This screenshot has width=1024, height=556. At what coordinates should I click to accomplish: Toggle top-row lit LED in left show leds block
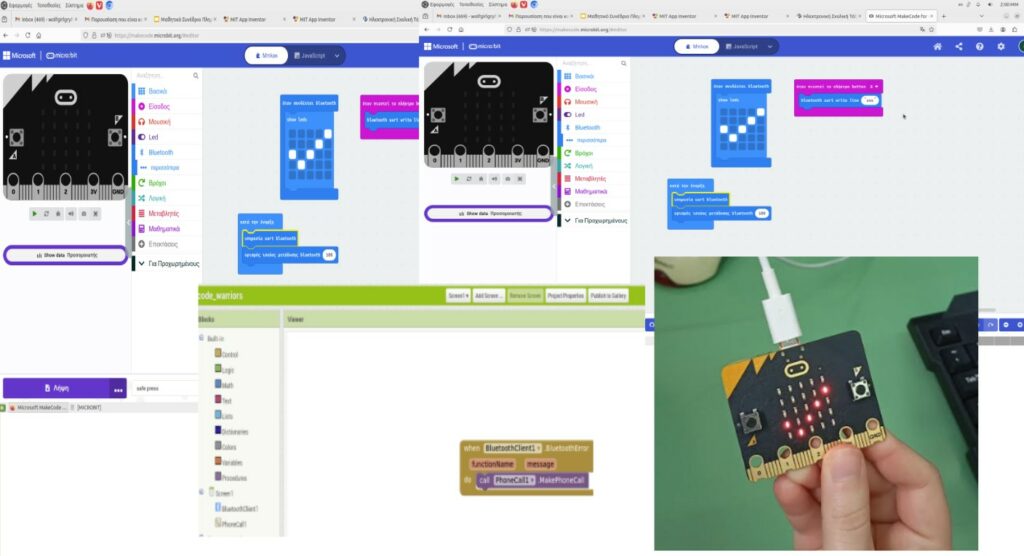click(x=327, y=134)
